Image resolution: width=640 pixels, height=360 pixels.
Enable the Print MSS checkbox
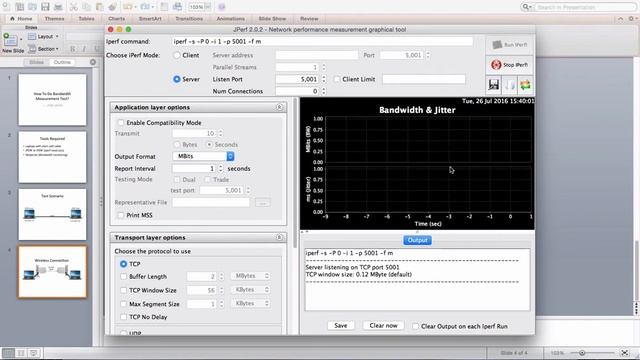121,215
